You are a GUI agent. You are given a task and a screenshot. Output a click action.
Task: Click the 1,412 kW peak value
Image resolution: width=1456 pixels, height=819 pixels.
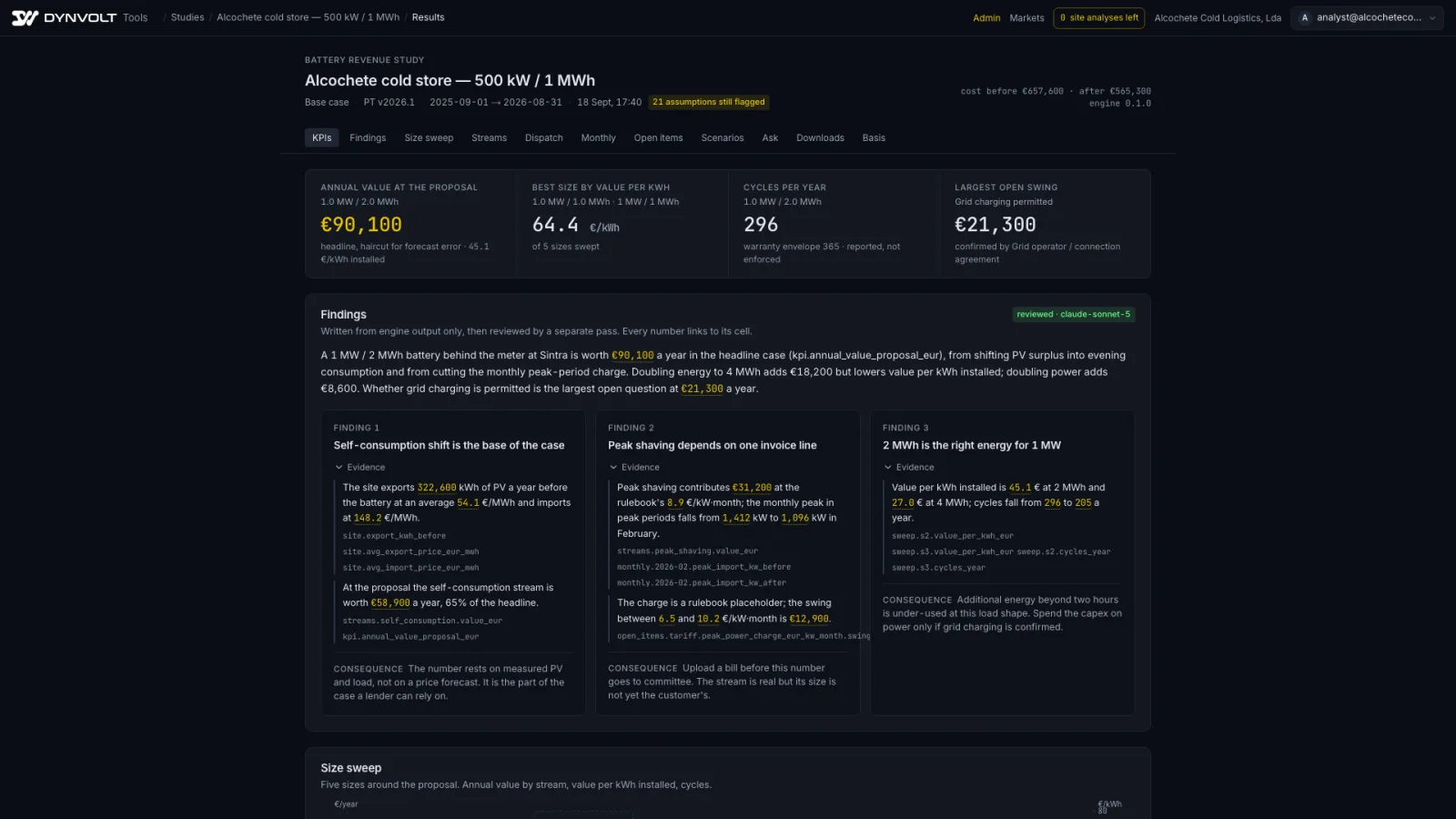[x=736, y=518]
